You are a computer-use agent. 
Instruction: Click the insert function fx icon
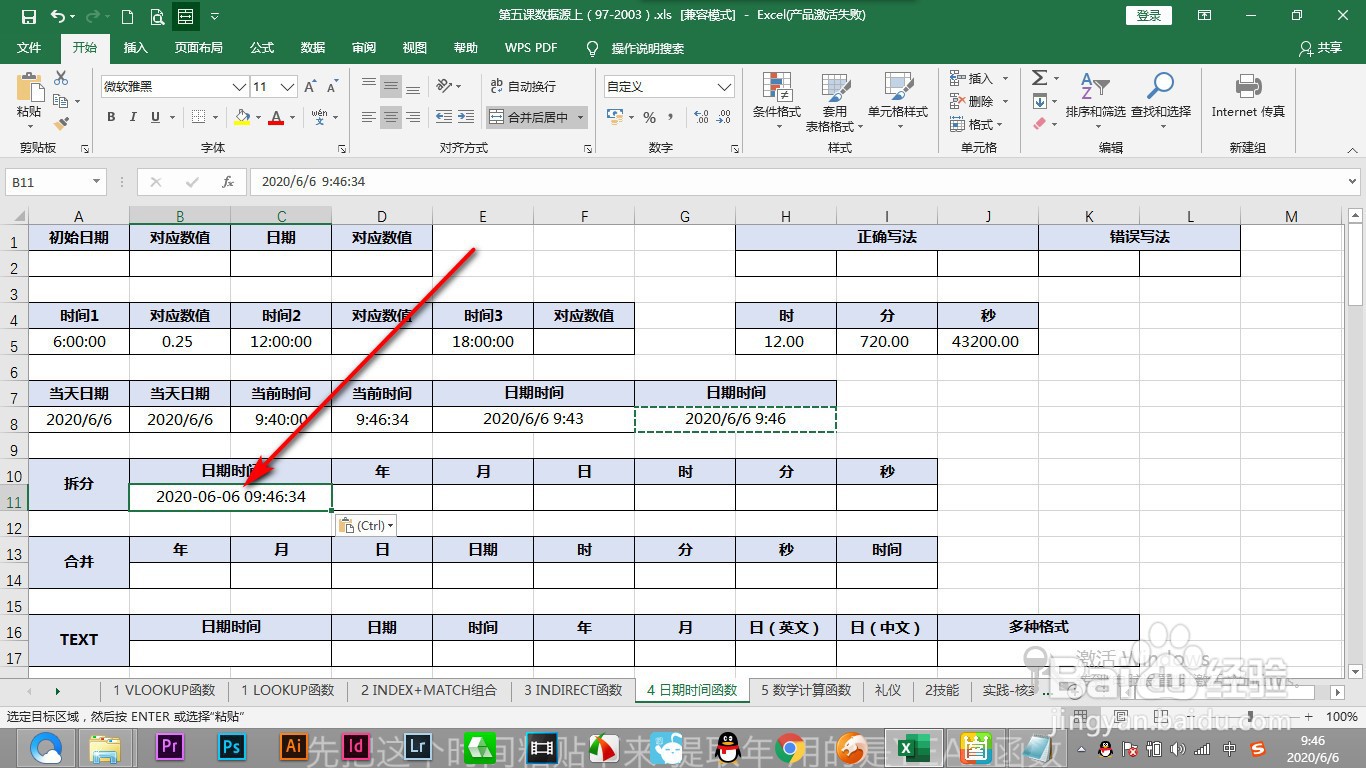(x=228, y=182)
